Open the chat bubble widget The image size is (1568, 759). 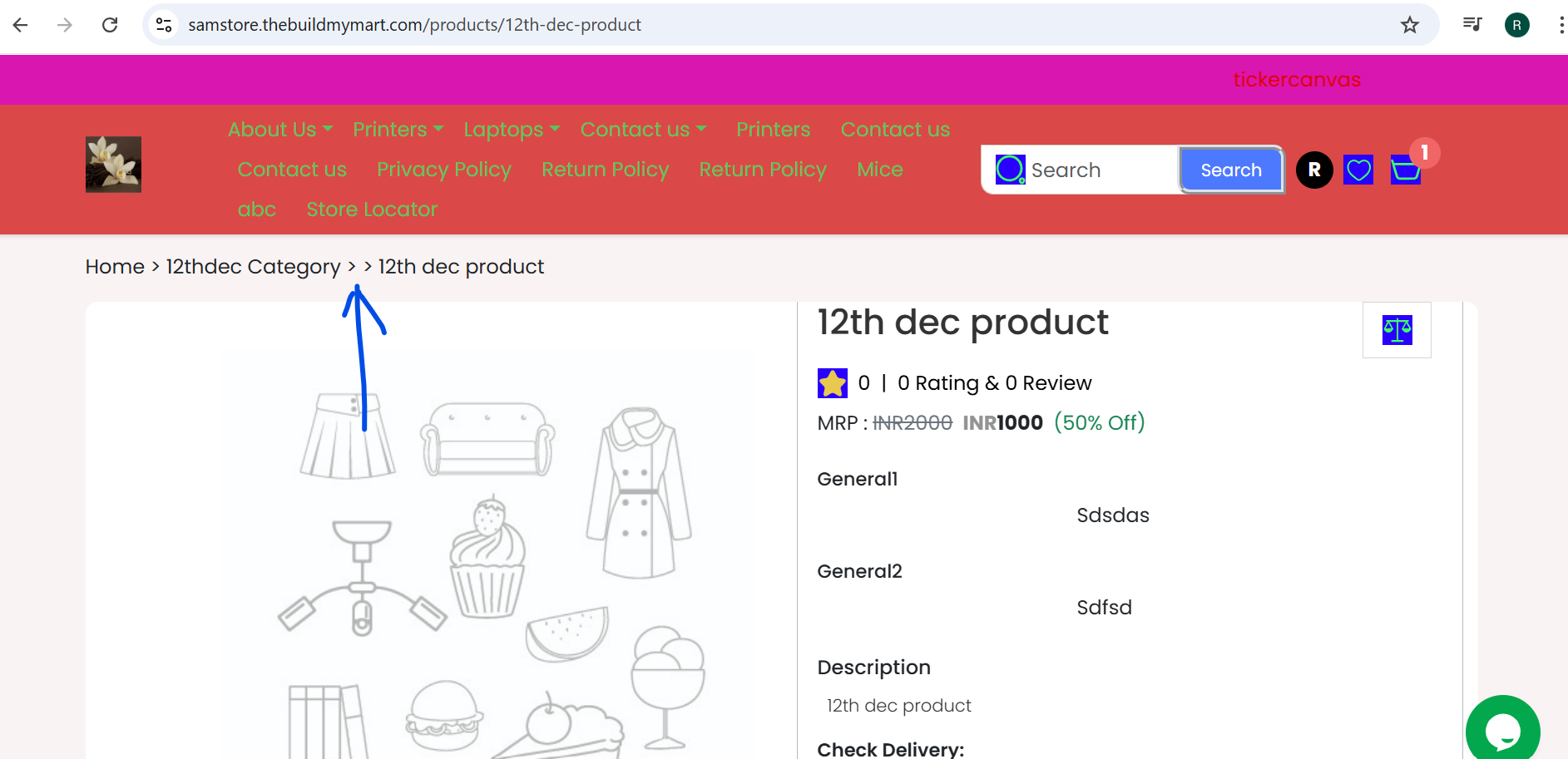[x=1502, y=732]
